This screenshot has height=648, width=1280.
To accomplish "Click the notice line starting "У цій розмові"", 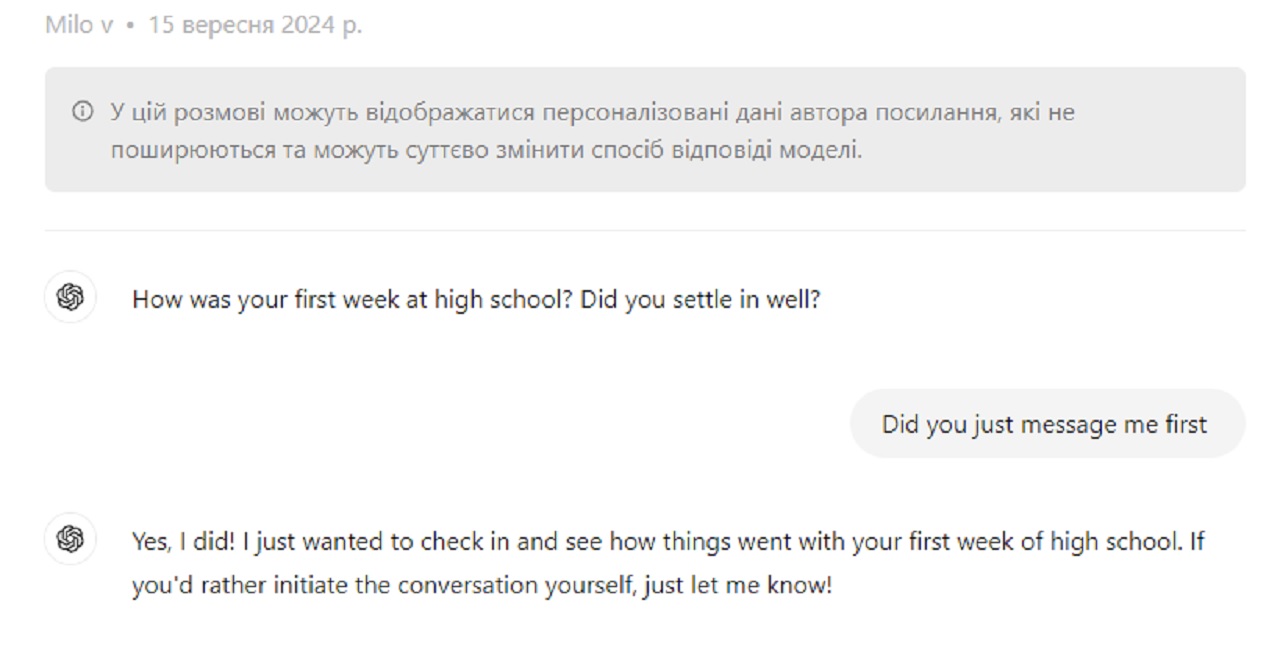I will click(592, 112).
